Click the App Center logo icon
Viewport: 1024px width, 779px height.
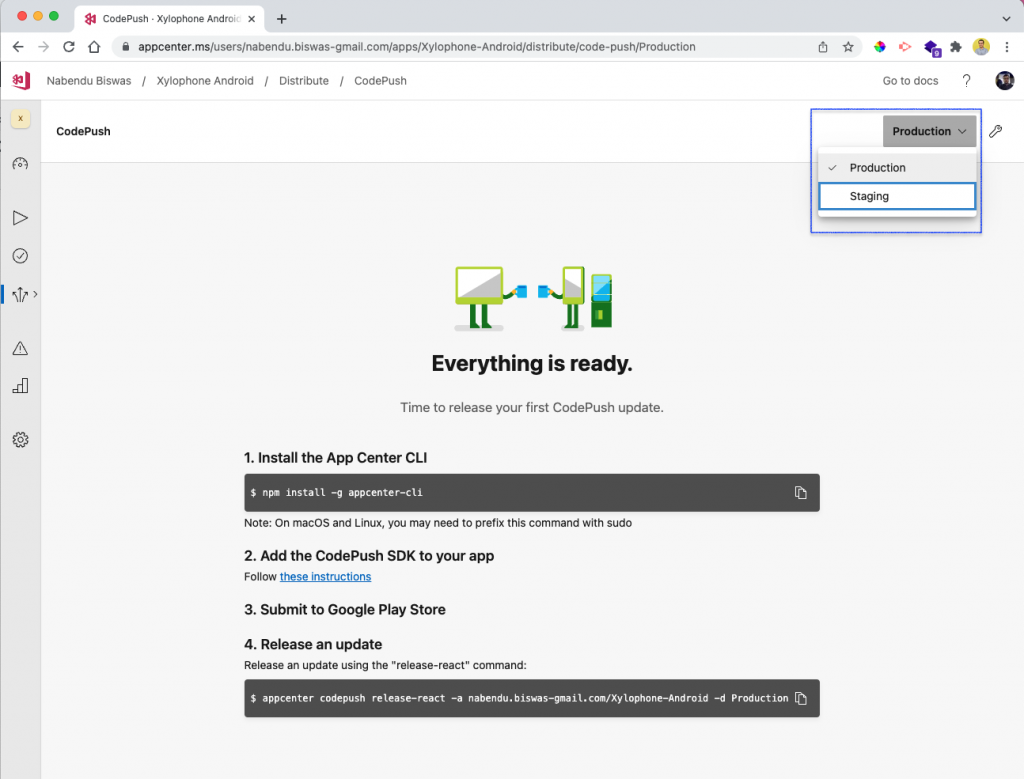click(x=21, y=80)
